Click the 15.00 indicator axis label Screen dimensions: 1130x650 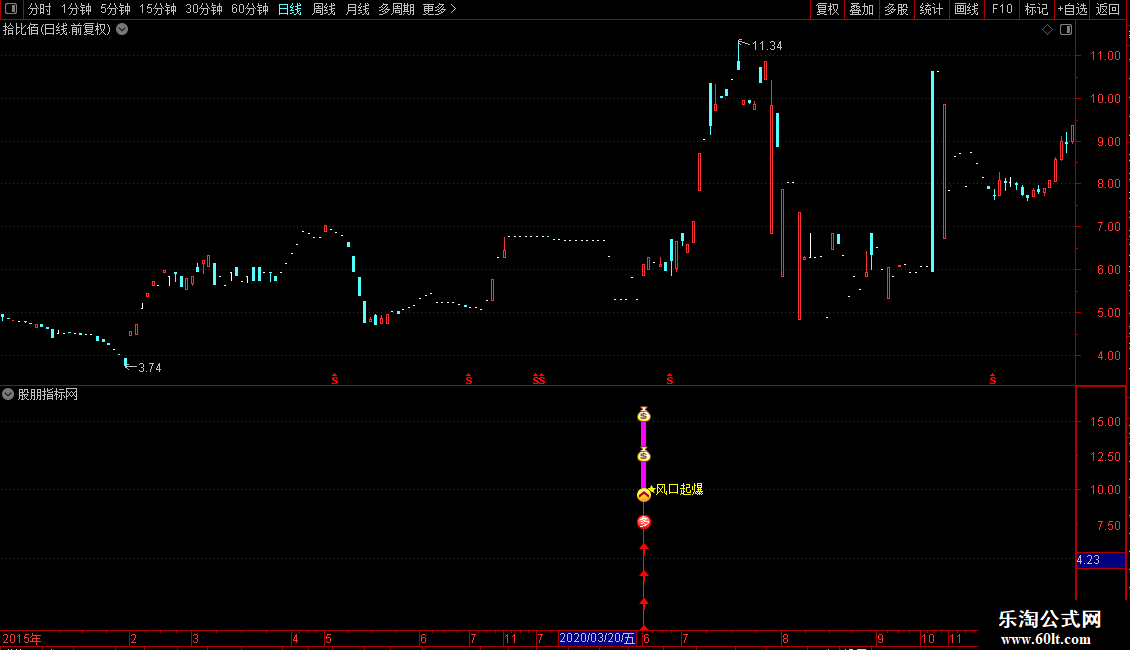[x=1105, y=422]
